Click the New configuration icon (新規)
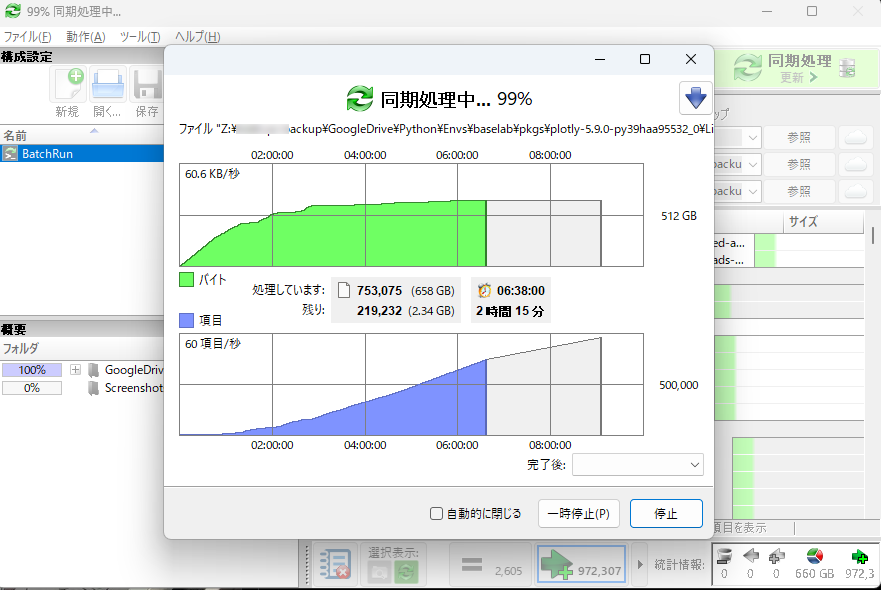 coord(68,86)
